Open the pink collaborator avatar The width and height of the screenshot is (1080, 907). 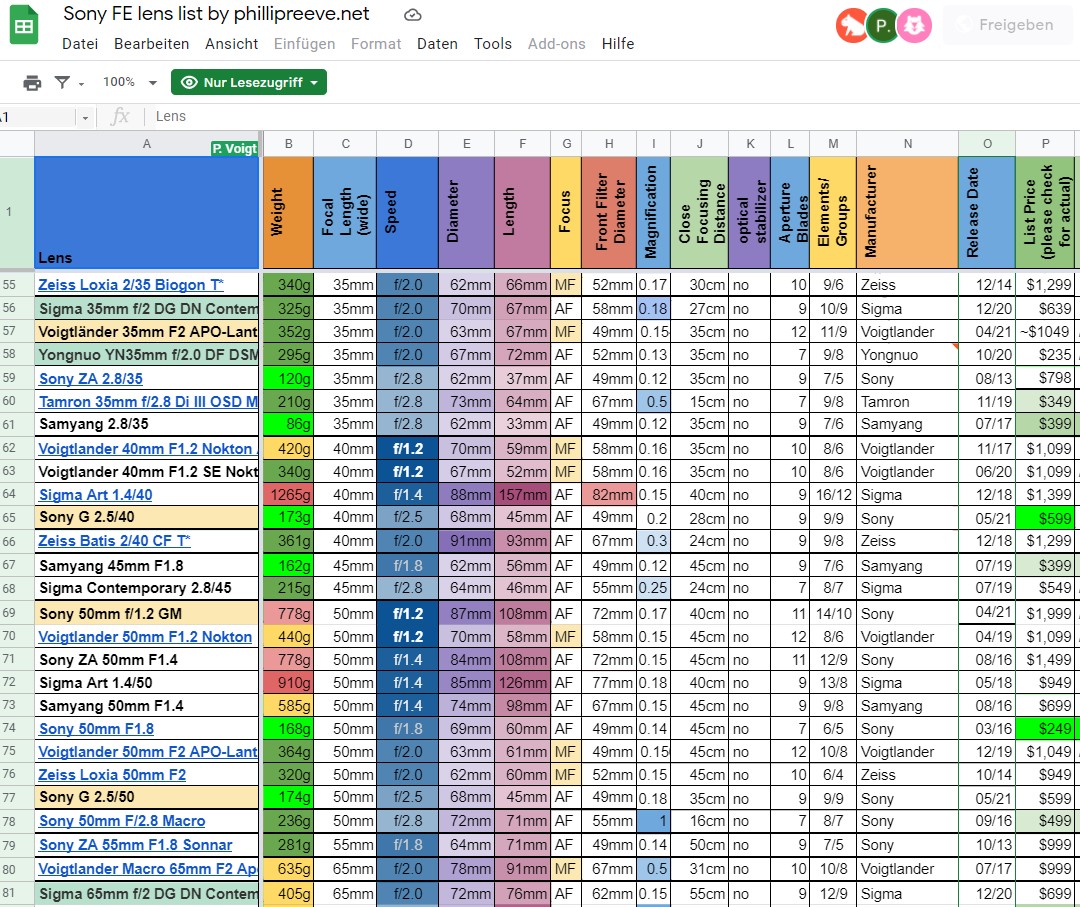point(915,26)
